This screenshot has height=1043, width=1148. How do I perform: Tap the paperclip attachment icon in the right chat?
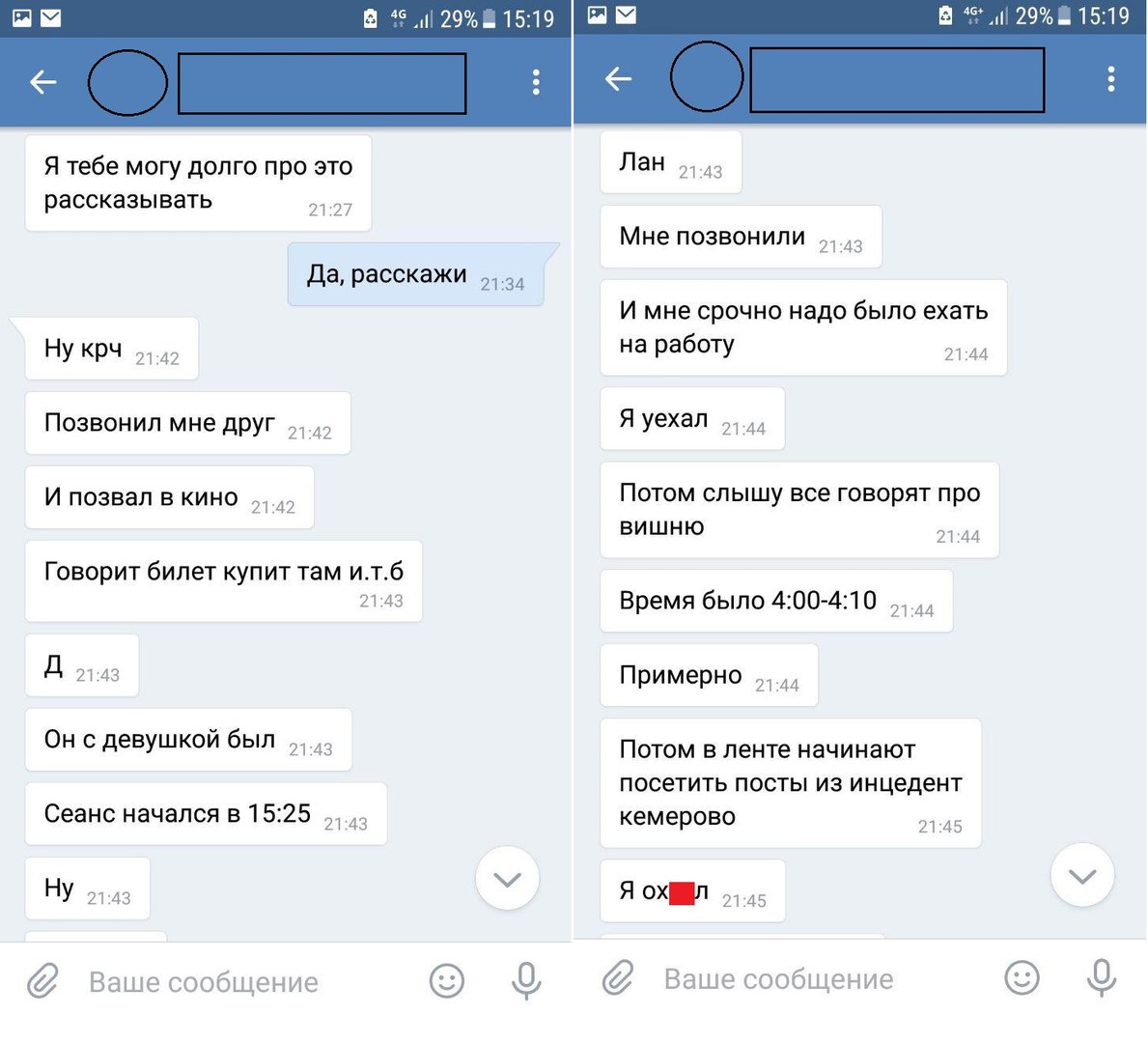click(x=618, y=977)
